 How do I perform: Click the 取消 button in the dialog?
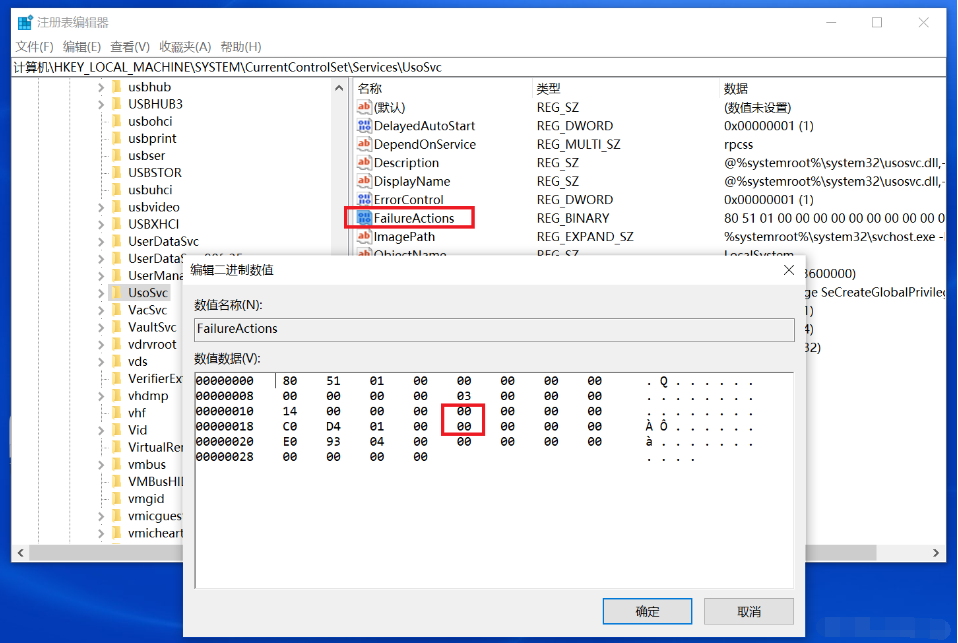pyautogui.click(x=748, y=611)
